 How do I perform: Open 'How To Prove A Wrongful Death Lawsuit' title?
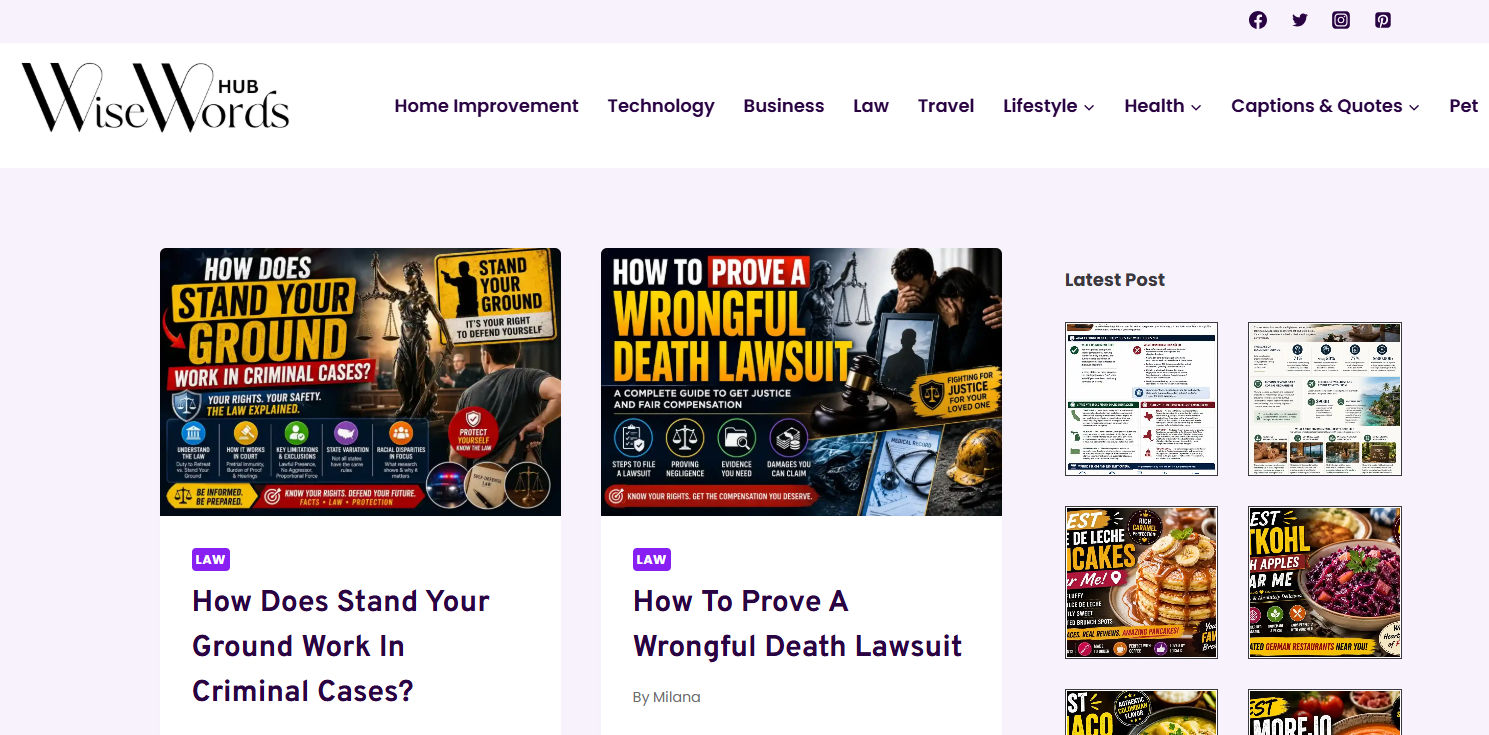797,623
